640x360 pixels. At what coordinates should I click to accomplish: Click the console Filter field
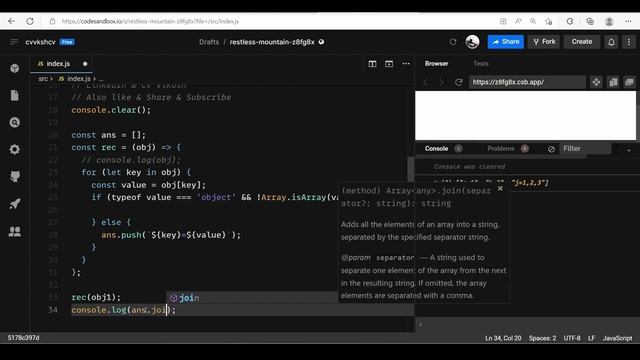pyautogui.click(x=585, y=149)
